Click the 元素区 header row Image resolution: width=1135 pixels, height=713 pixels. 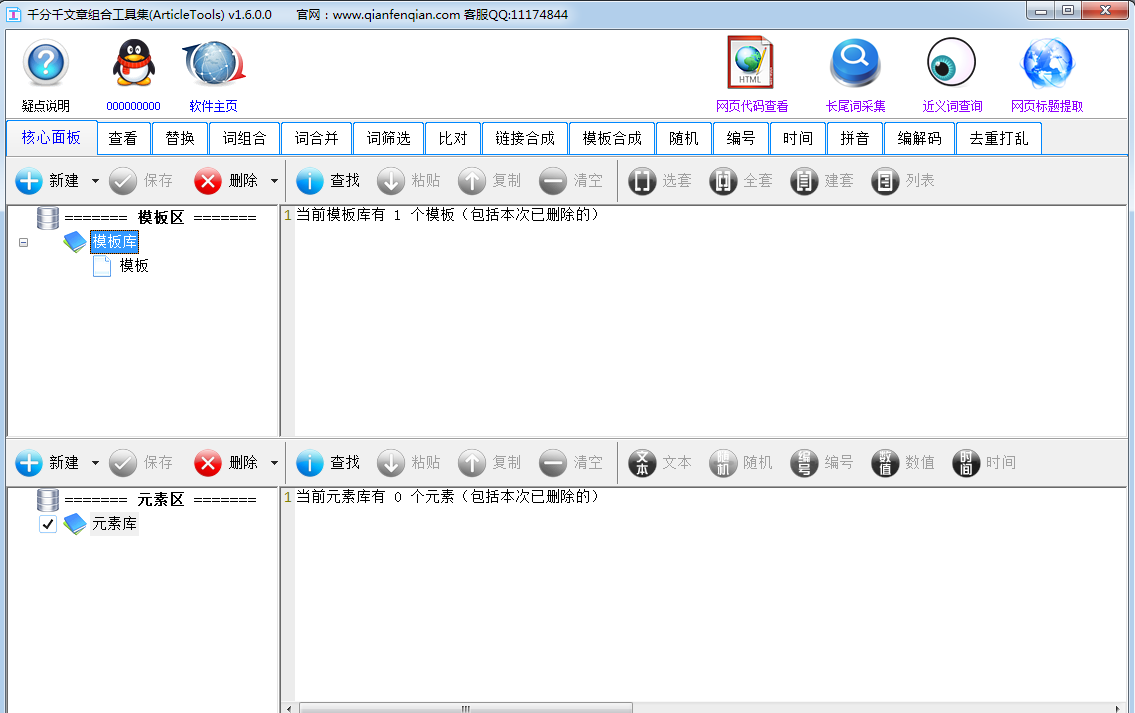point(160,500)
